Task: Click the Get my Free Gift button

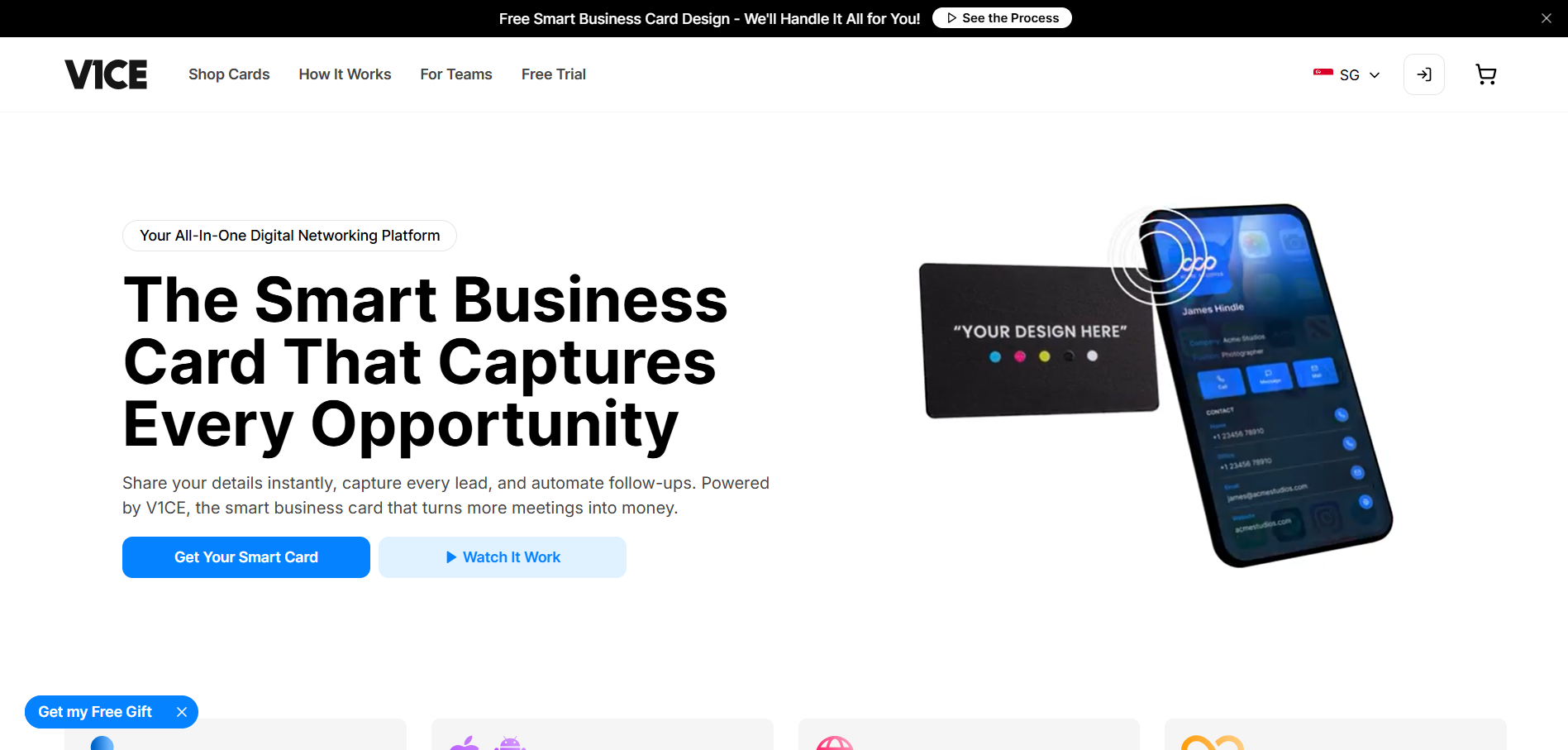Action: point(95,712)
